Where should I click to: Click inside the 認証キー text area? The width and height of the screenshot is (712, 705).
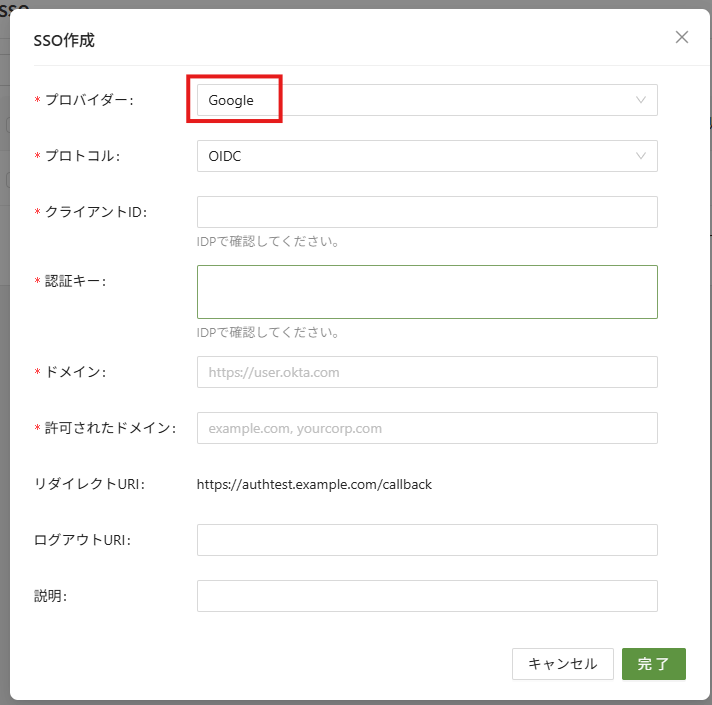(x=427, y=291)
